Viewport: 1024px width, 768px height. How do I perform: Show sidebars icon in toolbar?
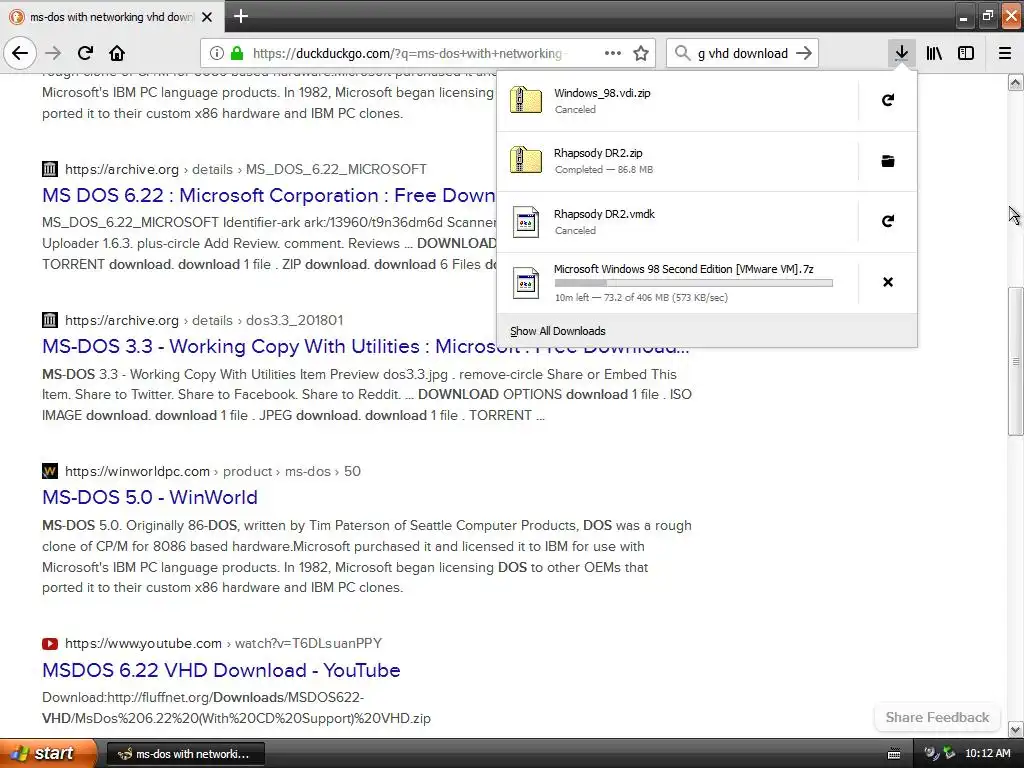[966, 53]
